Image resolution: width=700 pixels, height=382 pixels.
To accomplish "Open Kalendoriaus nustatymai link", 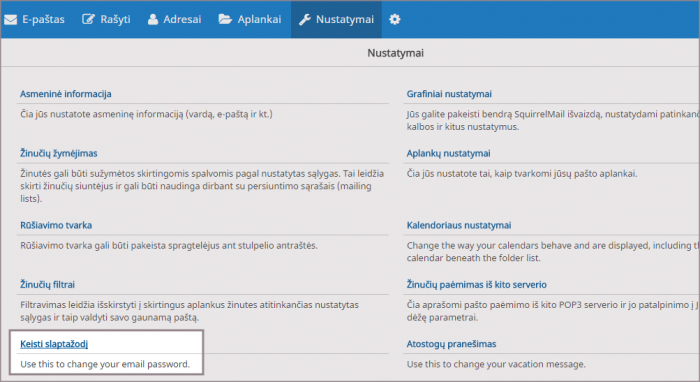I will pos(458,225).
